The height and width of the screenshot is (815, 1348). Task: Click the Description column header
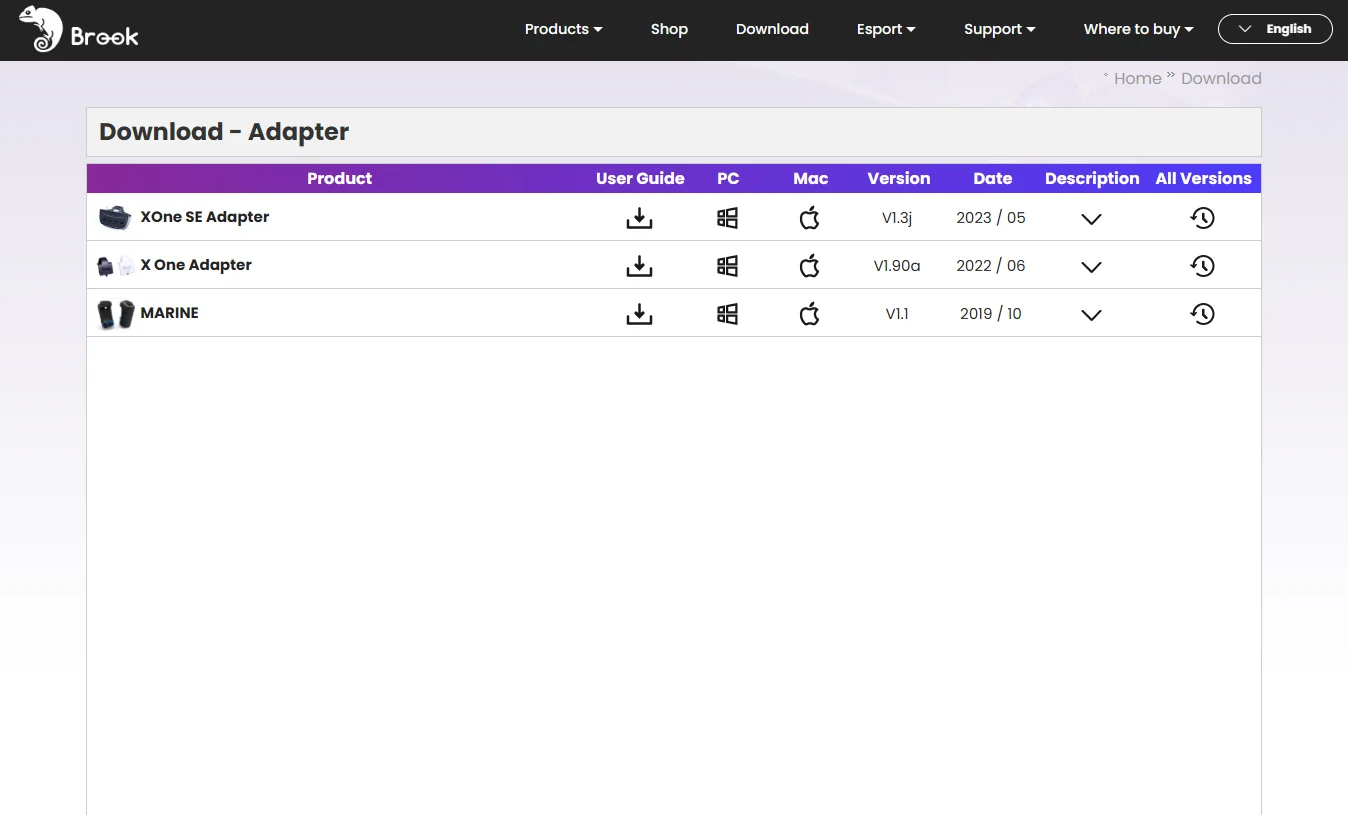(1092, 178)
